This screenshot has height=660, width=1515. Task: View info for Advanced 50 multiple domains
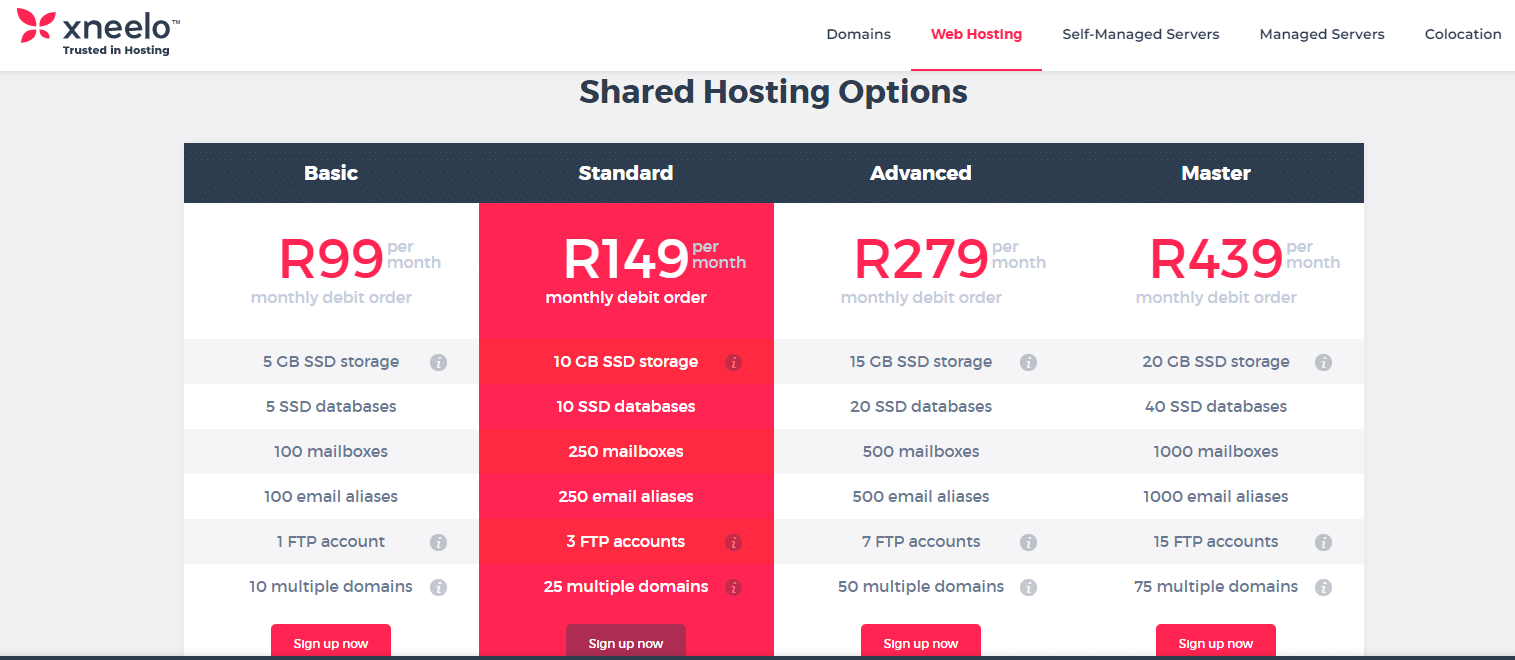[x=1028, y=587]
